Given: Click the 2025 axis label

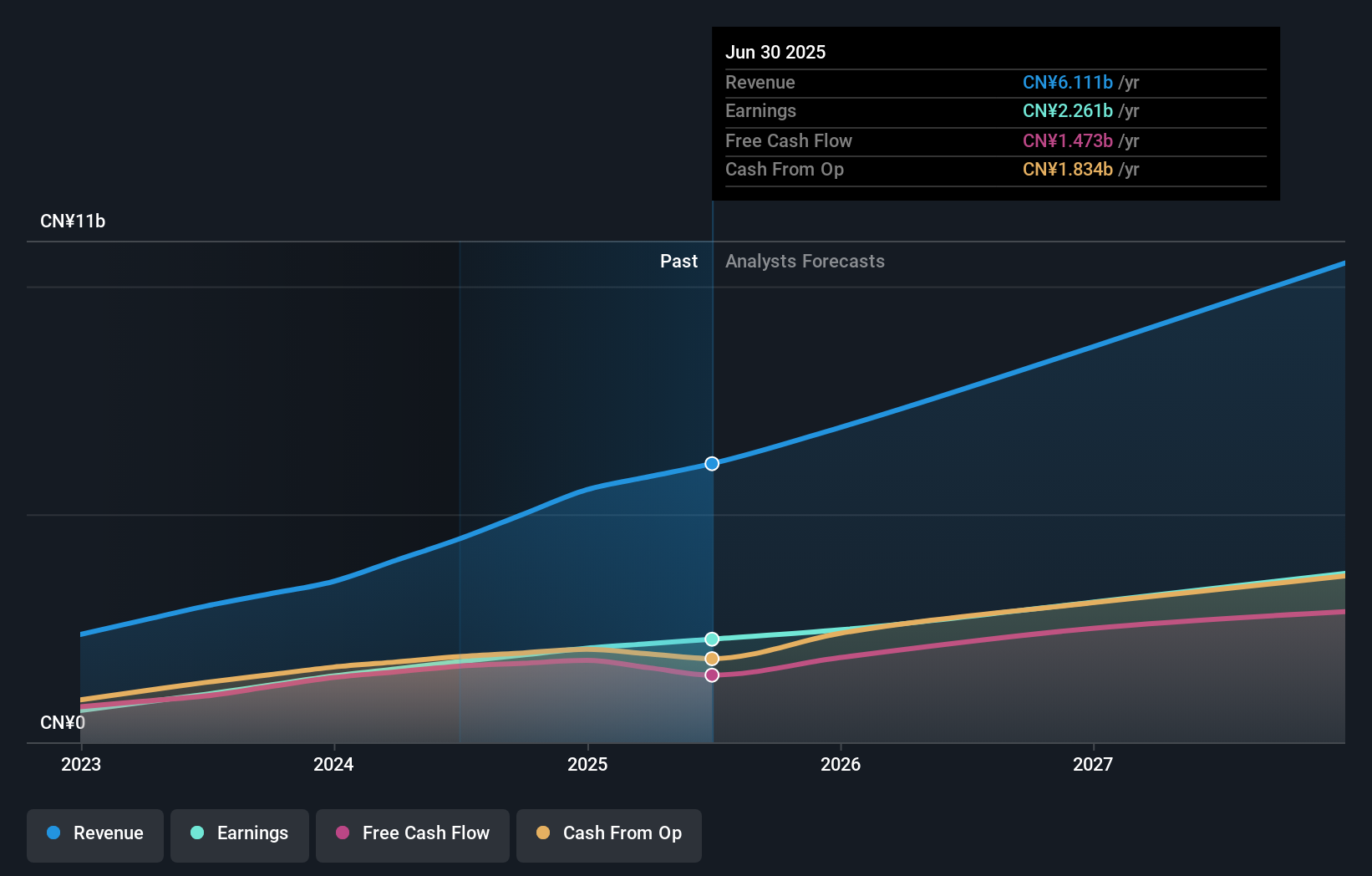Looking at the screenshot, I should coord(587,764).
